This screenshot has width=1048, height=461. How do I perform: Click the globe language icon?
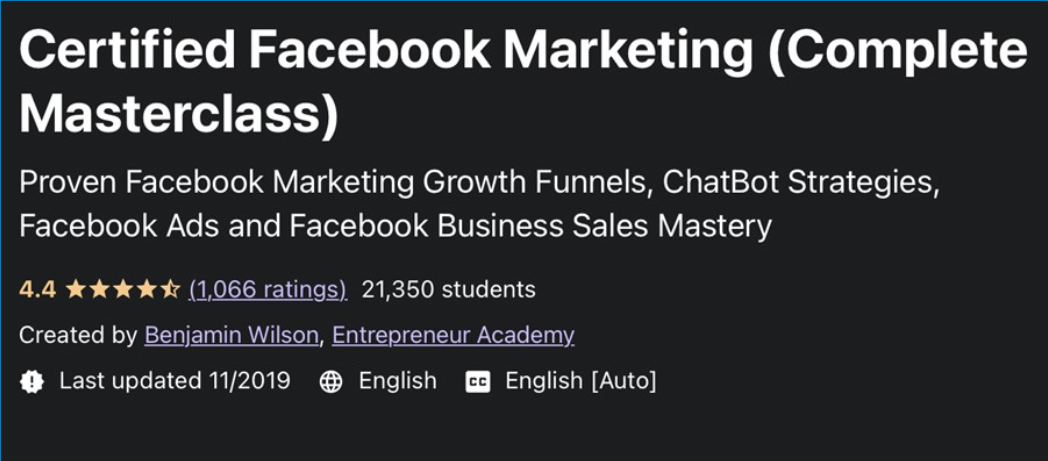(x=331, y=381)
